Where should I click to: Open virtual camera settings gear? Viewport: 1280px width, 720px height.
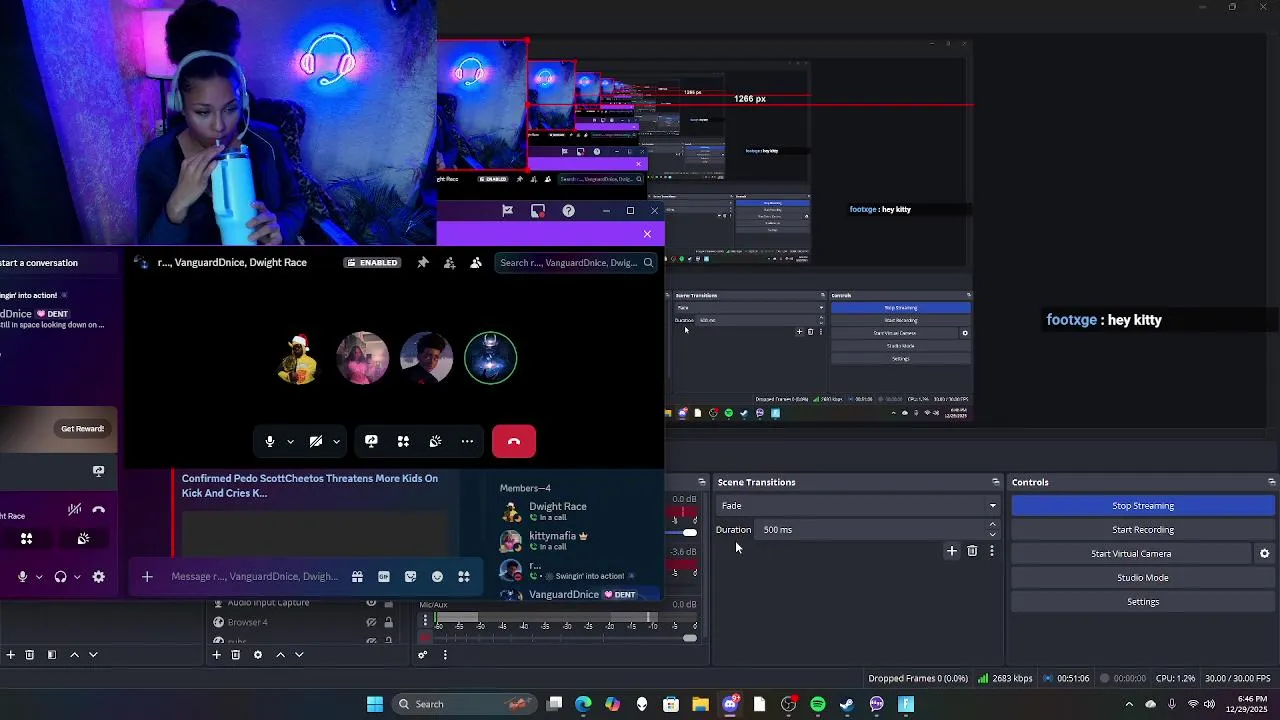(x=1264, y=554)
